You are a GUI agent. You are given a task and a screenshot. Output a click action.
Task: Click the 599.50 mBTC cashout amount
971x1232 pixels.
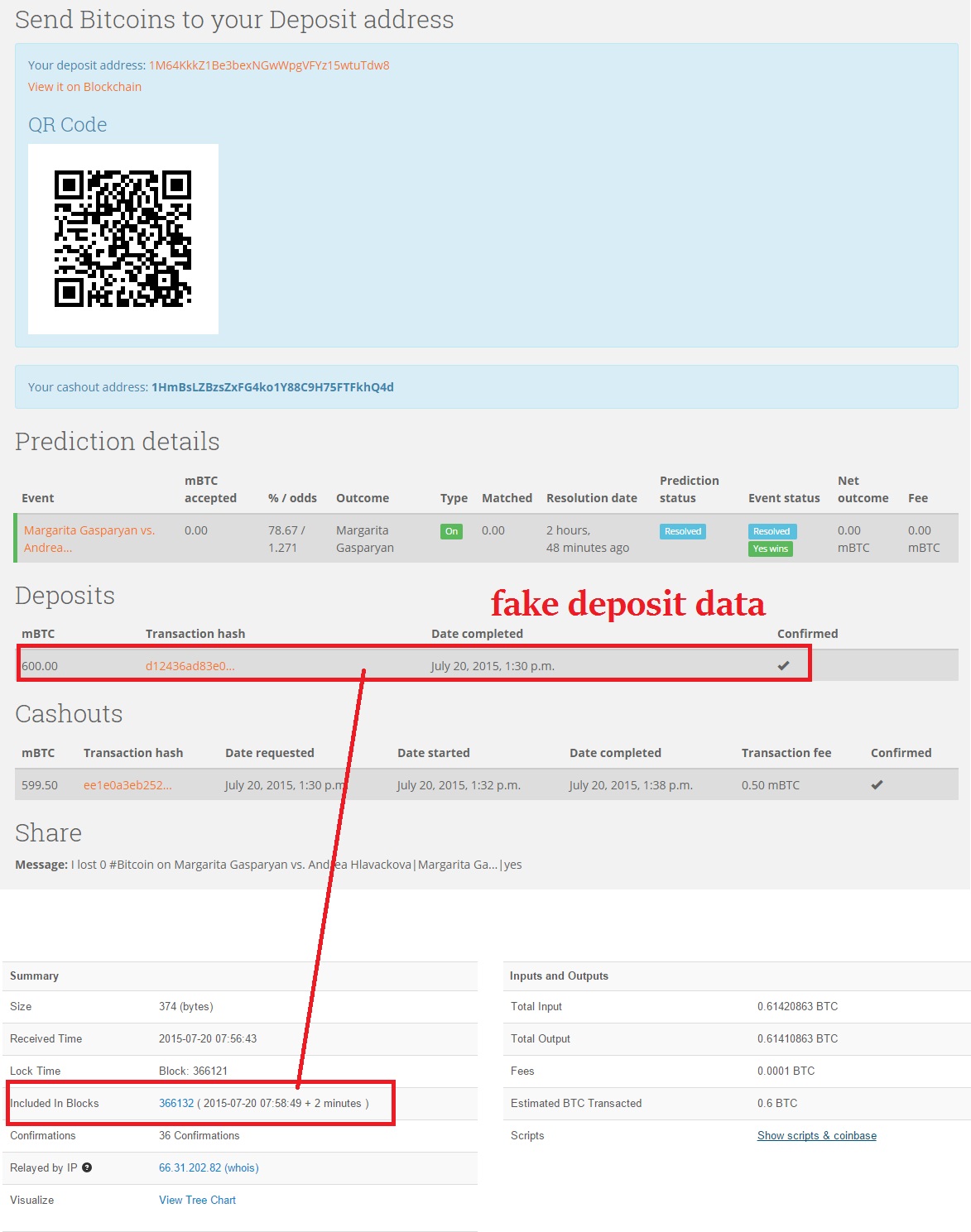click(40, 785)
